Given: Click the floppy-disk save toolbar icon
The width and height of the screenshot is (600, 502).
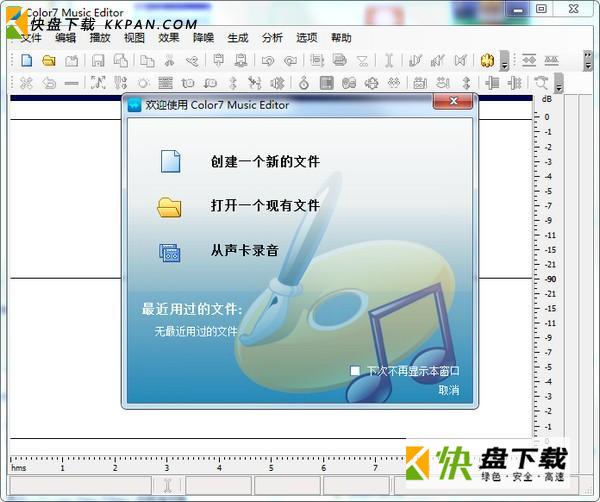Looking at the screenshot, I should (x=98, y=60).
